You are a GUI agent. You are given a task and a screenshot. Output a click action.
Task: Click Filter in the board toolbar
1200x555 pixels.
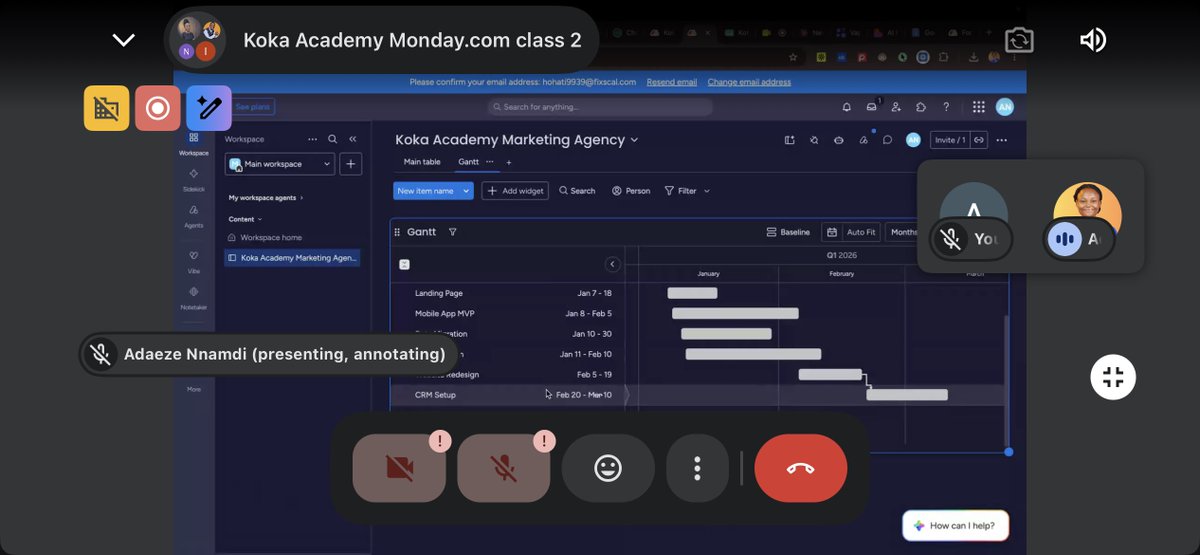point(680,191)
